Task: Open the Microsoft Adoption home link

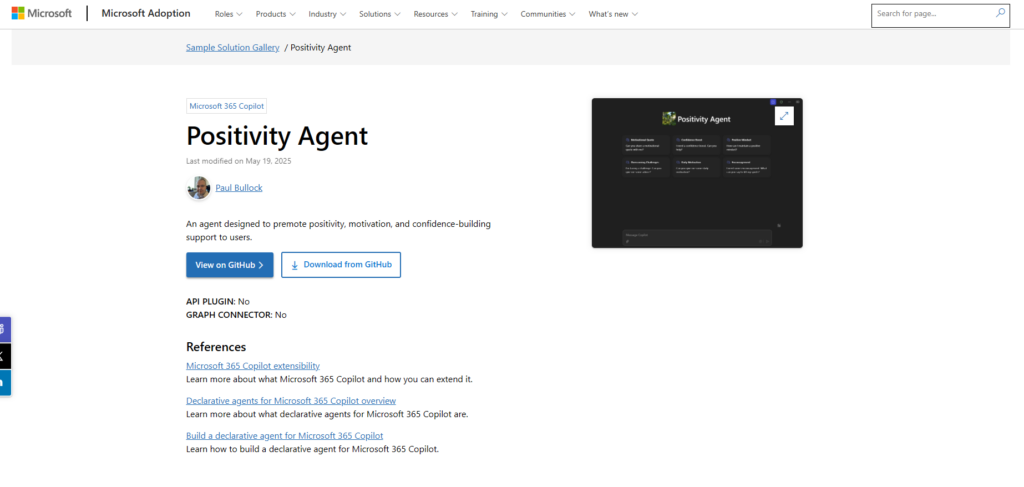Action: tap(146, 13)
